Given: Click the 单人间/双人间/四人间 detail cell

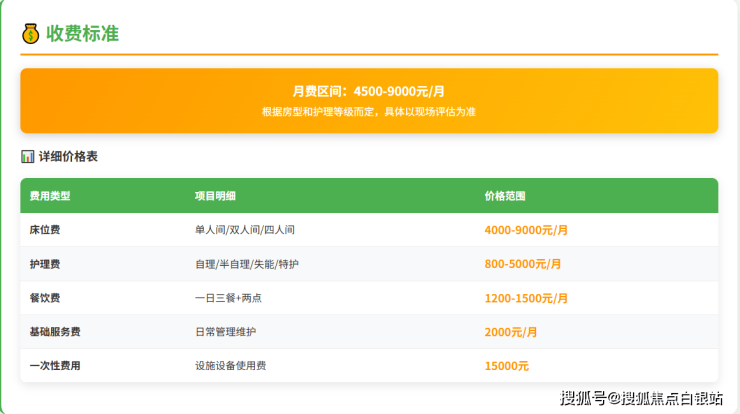Looking at the screenshot, I should point(245,230).
